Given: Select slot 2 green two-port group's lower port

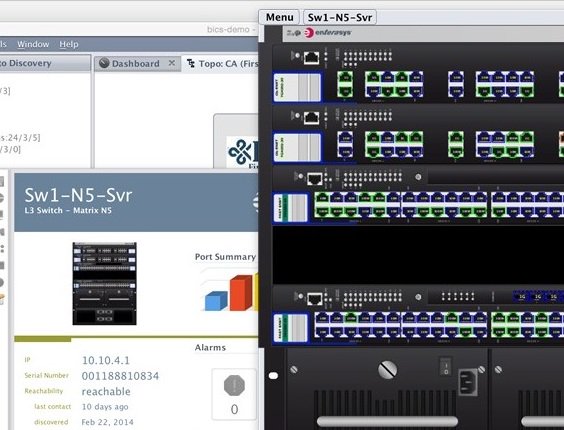Looking at the screenshot, I should click(x=456, y=151).
